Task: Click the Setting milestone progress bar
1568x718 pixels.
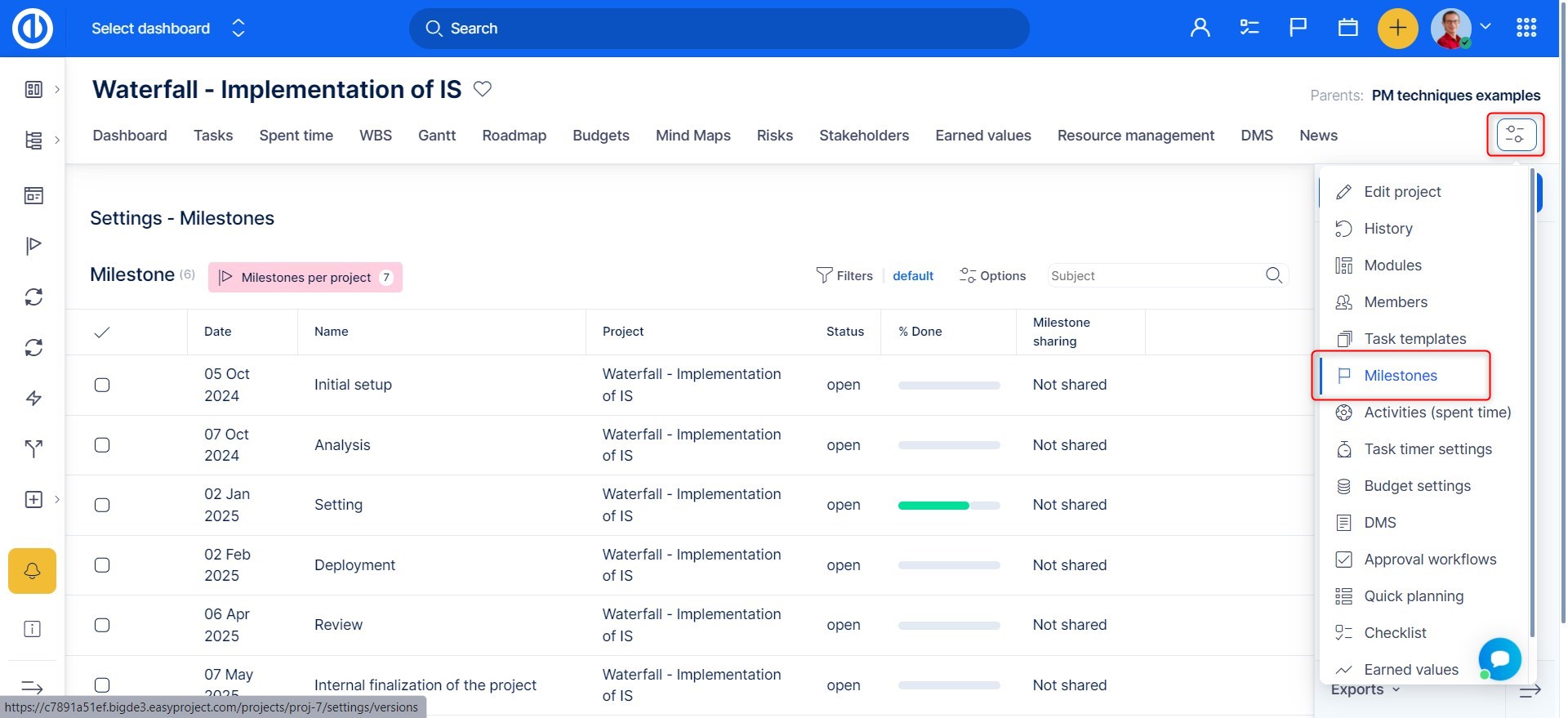Action: point(948,506)
